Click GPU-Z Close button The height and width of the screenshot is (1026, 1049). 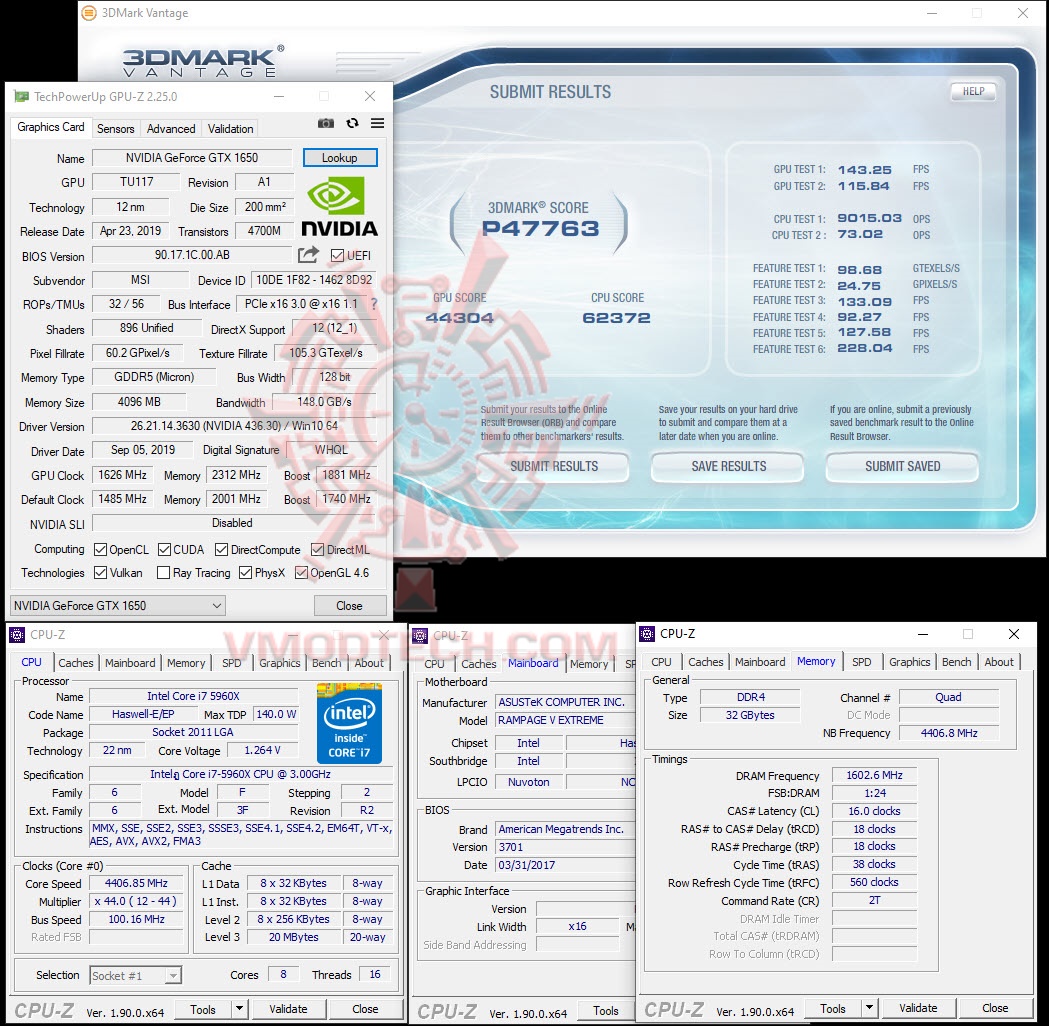pos(349,605)
